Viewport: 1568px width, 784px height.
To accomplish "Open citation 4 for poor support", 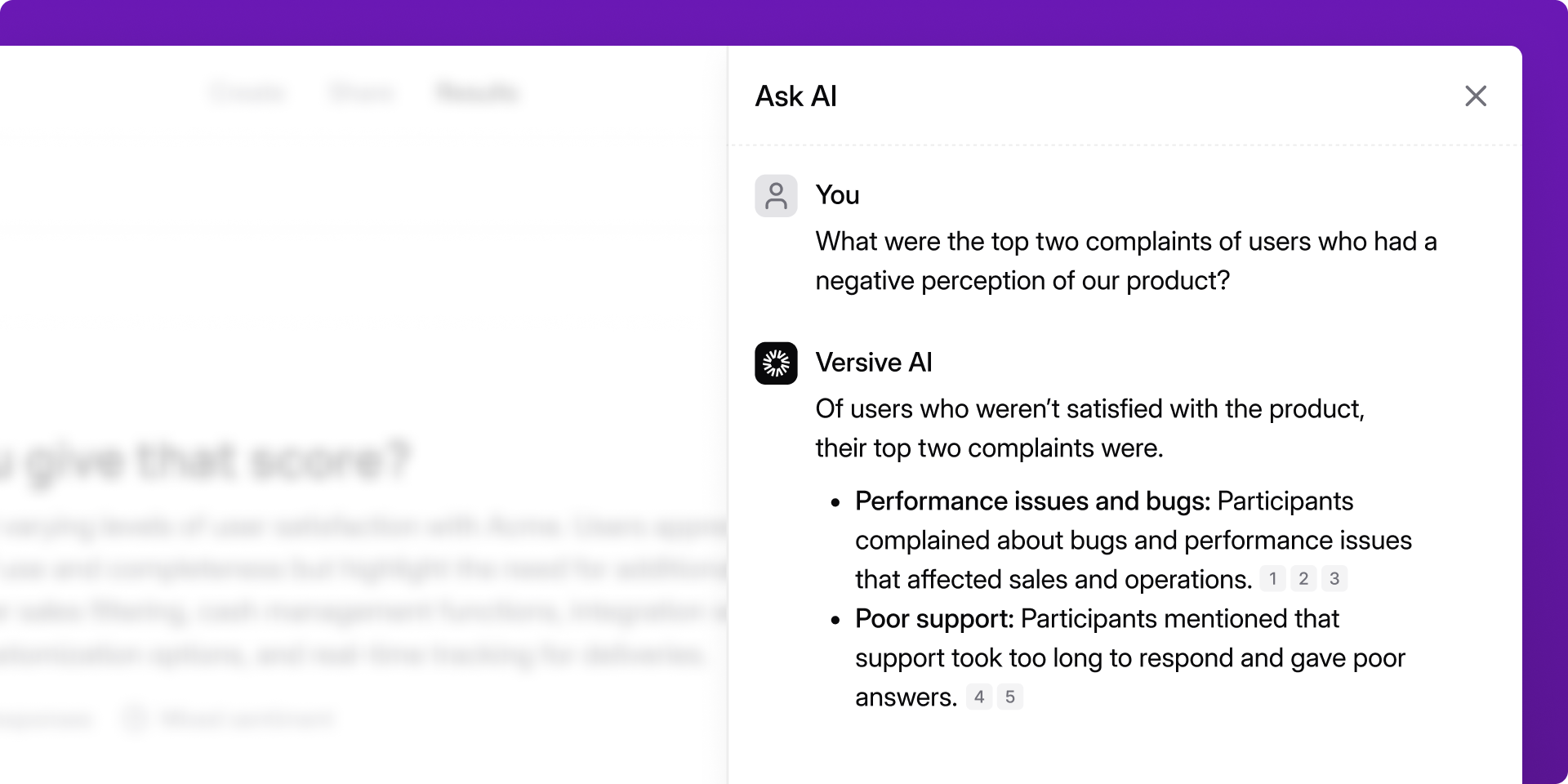I will coord(979,697).
